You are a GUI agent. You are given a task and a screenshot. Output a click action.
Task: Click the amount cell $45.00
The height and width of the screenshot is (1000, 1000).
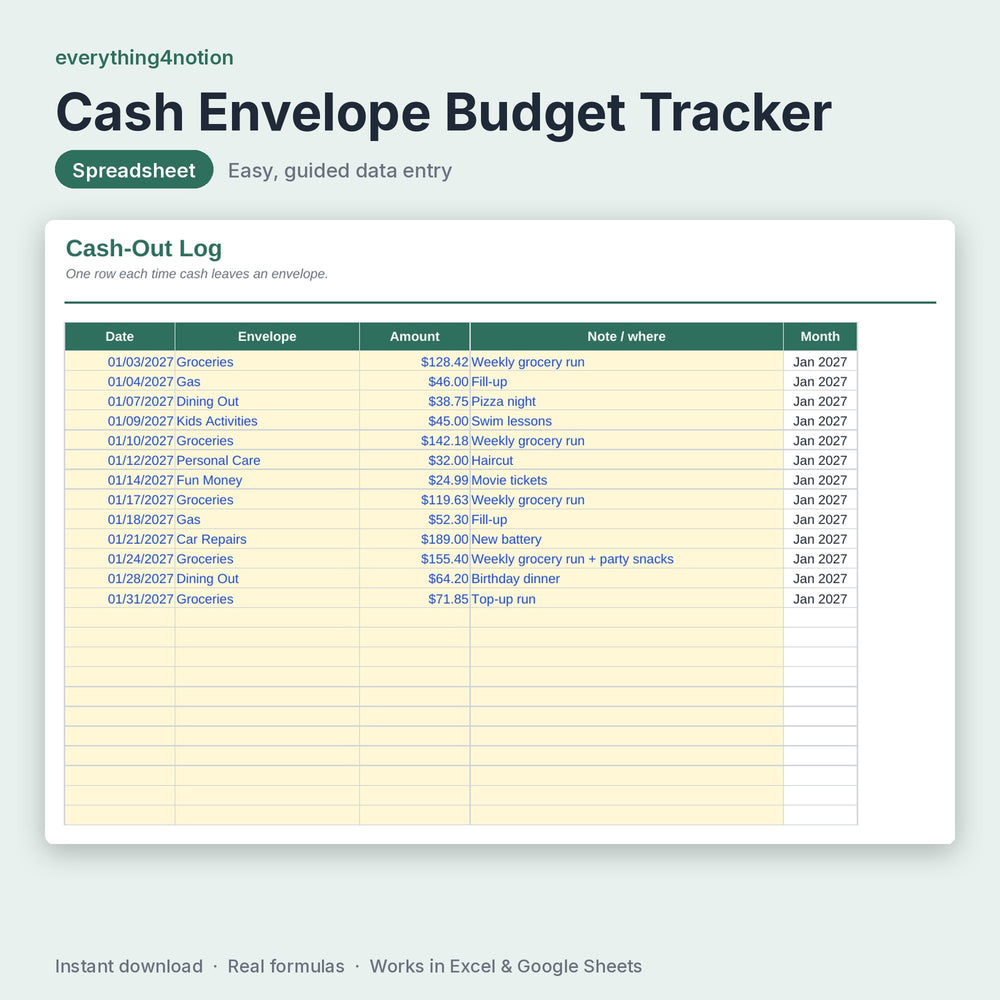pos(415,421)
